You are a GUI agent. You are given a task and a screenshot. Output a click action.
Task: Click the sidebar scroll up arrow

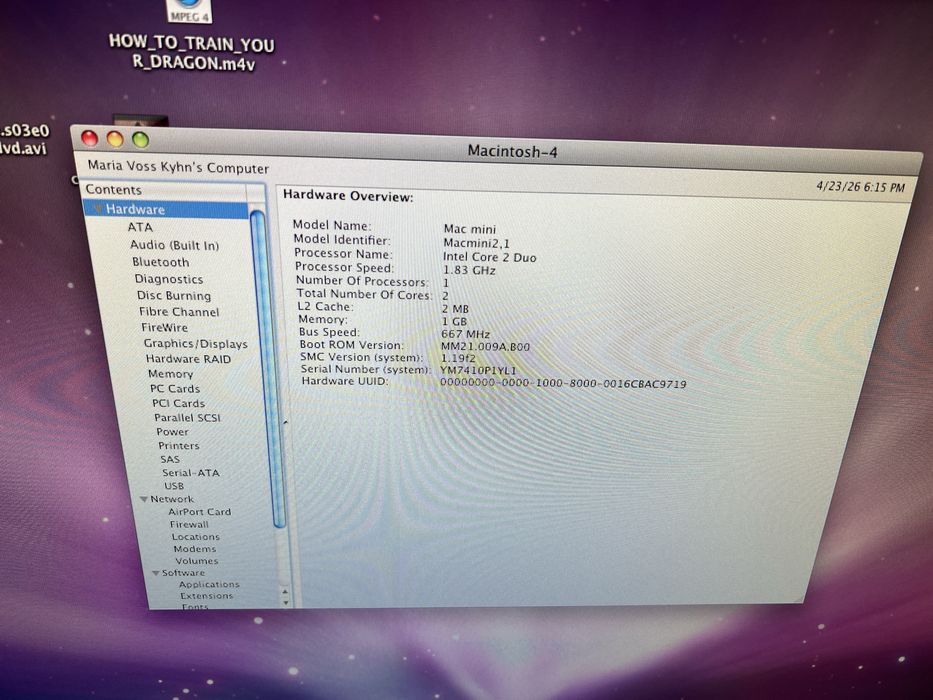point(286,592)
